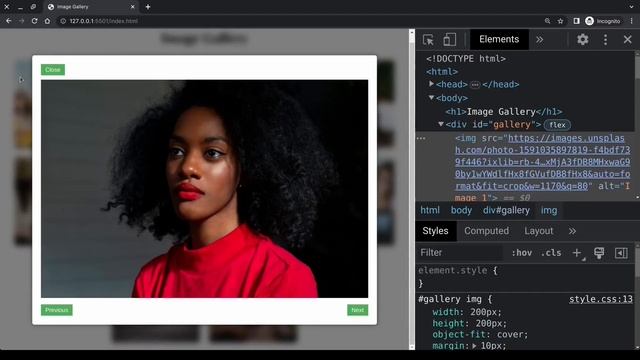
Task: Click the browser back arrow
Action: pos(9,21)
